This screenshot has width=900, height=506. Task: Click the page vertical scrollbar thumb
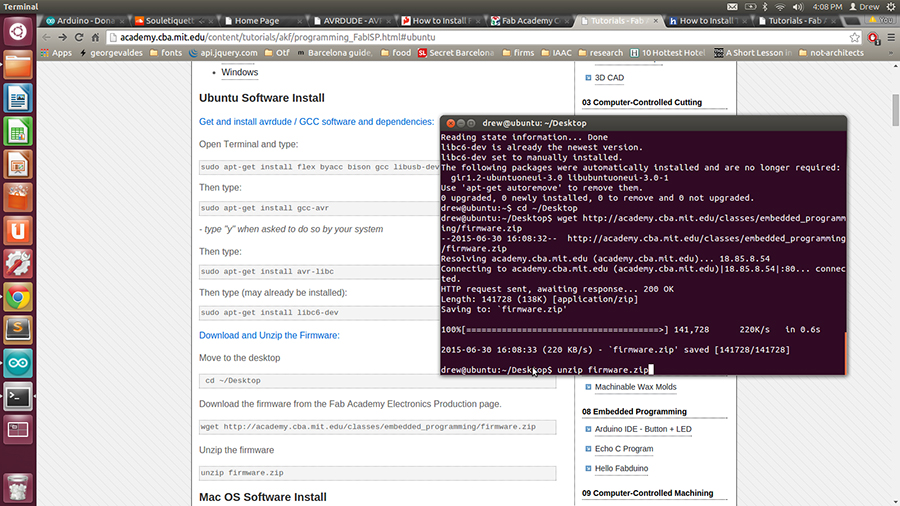point(895,110)
